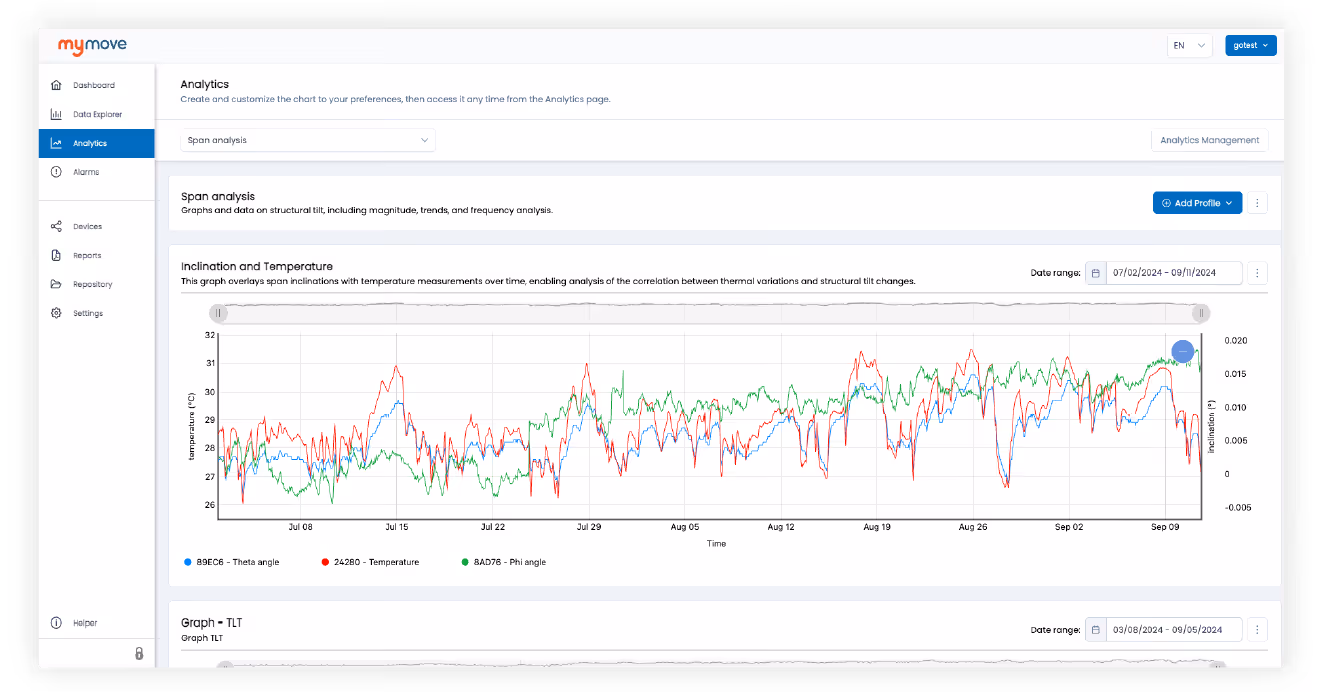Open three-dot menu of Inclination and Temperature chart

(x=1258, y=273)
